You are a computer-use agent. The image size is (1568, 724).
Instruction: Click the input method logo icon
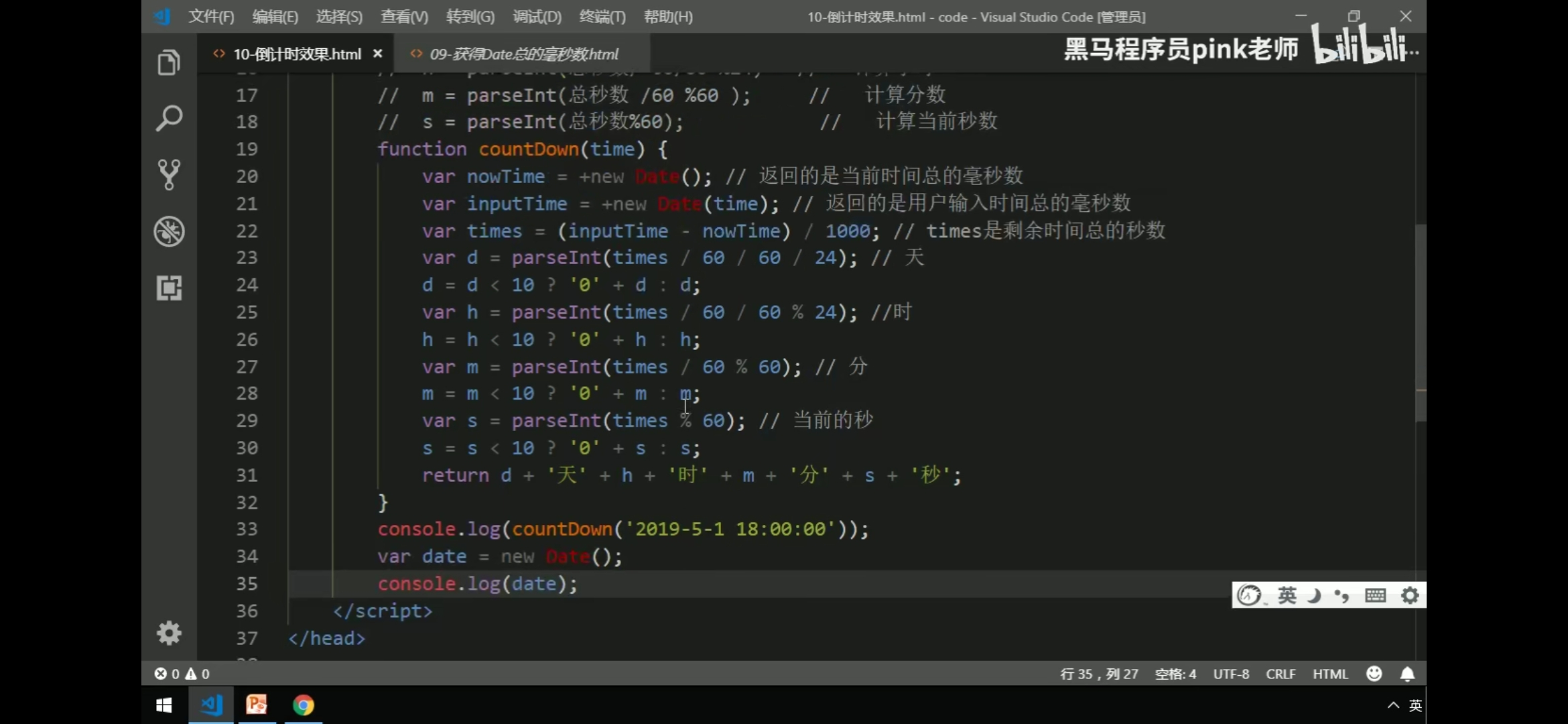coord(1249,595)
